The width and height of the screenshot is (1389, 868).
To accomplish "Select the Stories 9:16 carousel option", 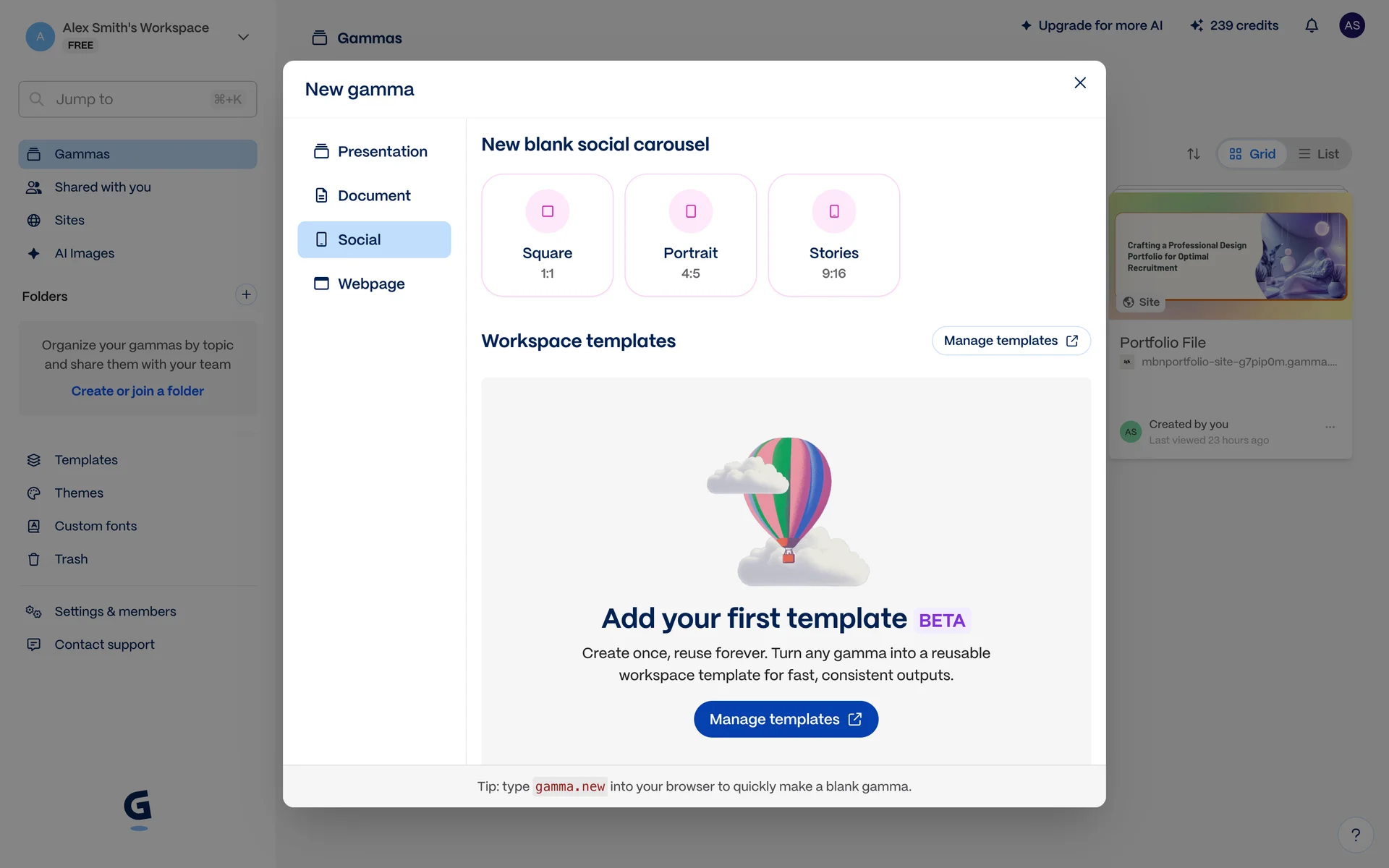I will pos(833,235).
